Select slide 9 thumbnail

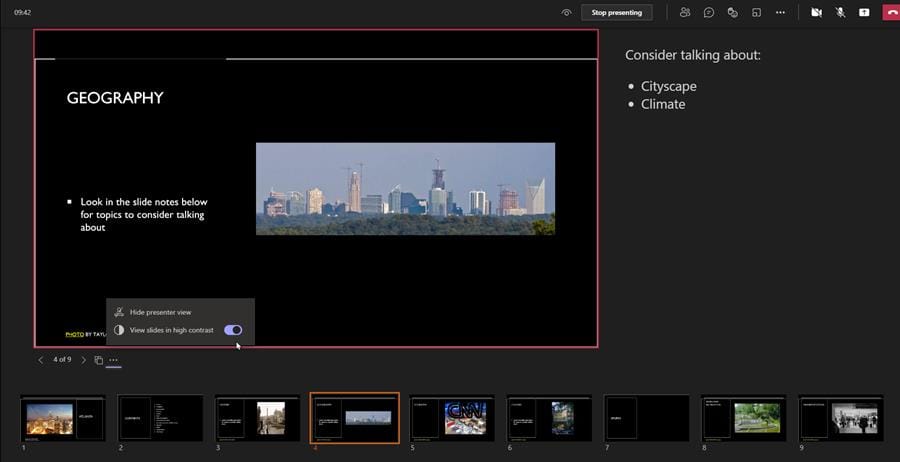pyautogui.click(x=841, y=418)
